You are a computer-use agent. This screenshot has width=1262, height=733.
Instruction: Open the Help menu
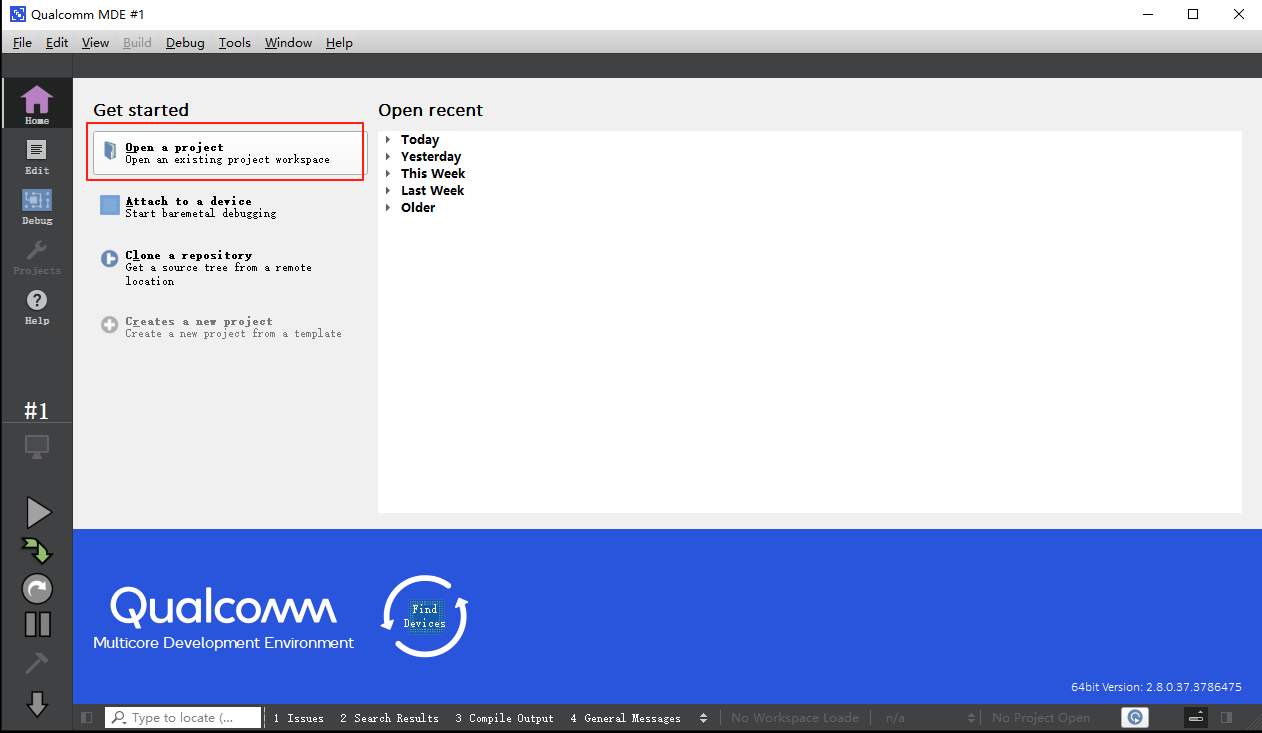click(339, 43)
